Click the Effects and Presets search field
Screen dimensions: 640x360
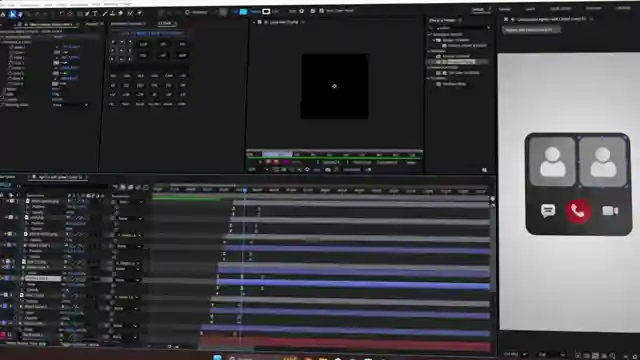(460, 28)
